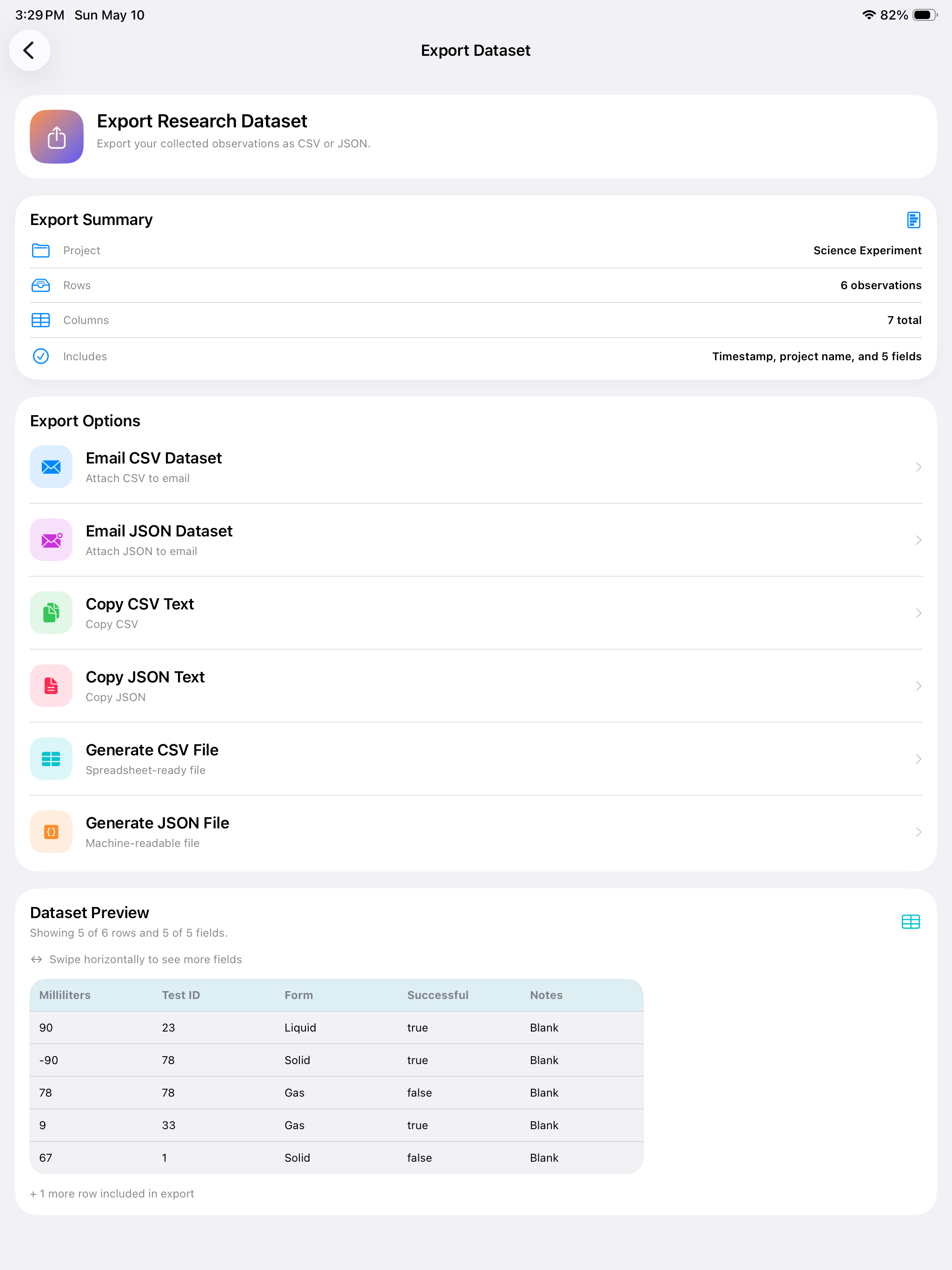
Task: Click Timestamp, project name, and 5 fields
Action: click(816, 357)
